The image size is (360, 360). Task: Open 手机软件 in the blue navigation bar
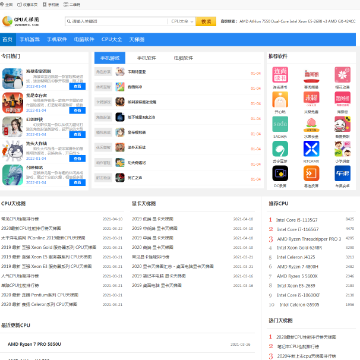57,39
